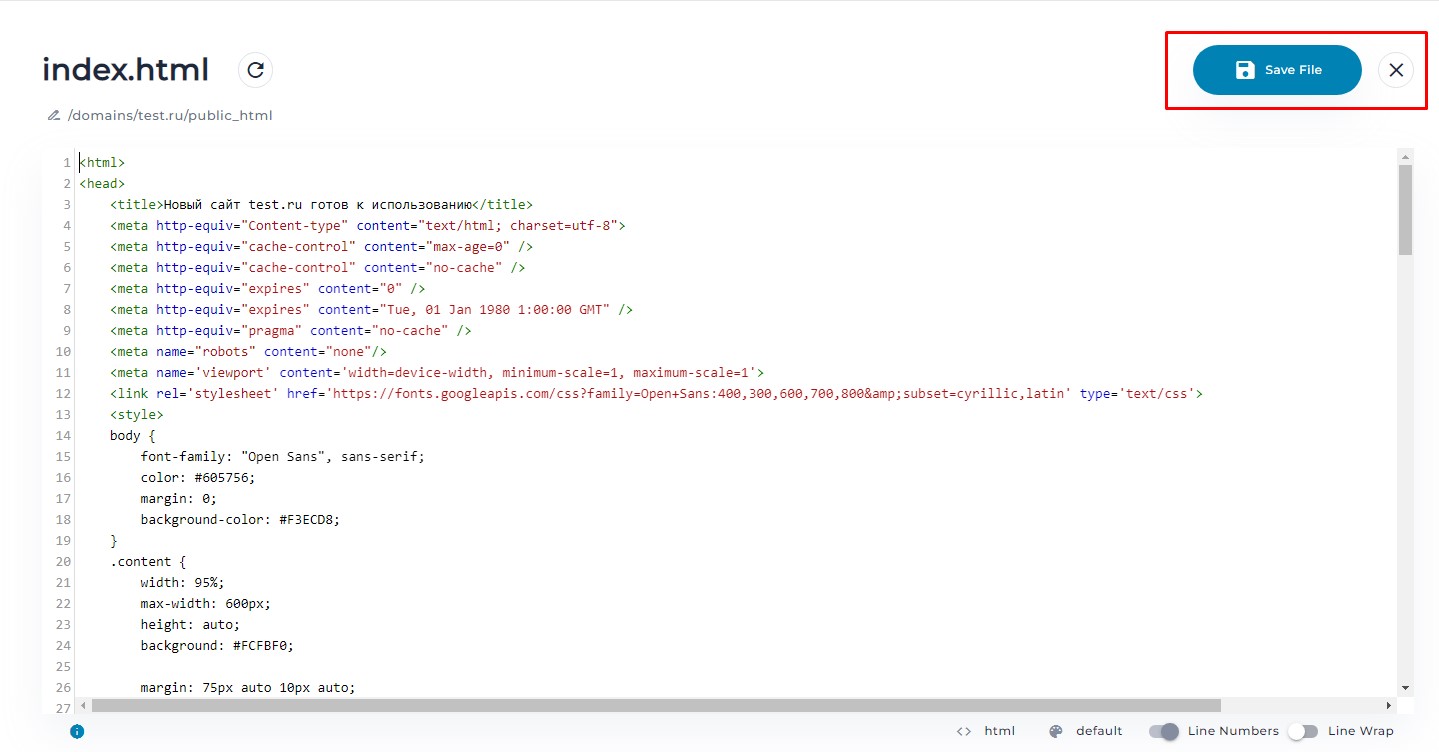Click the scroll right arrow of editor
The height and width of the screenshot is (752, 1439).
[1388, 705]
